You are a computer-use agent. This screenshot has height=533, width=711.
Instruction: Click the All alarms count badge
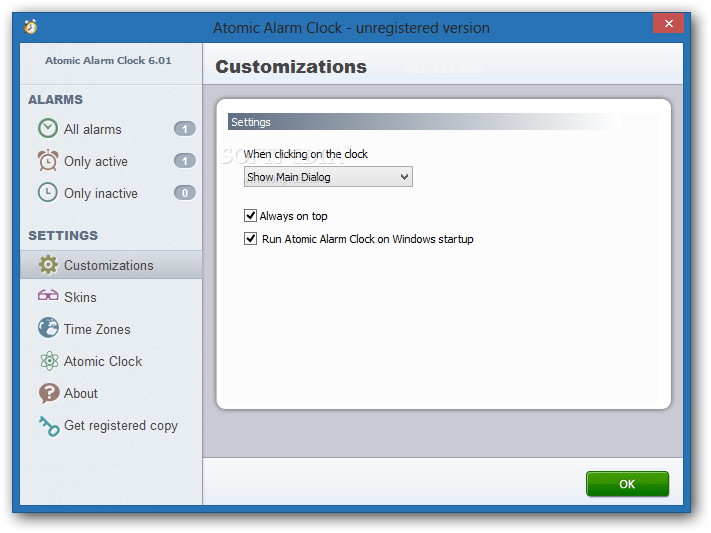185,129
